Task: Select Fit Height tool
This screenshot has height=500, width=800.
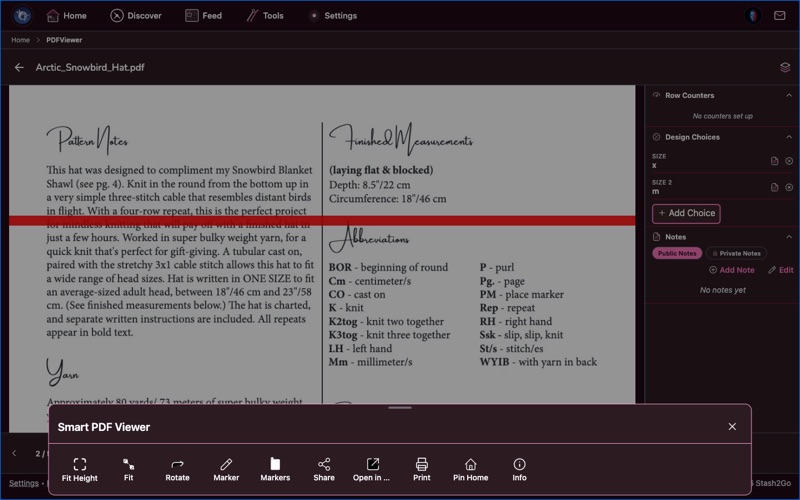Action: (80, 470)
